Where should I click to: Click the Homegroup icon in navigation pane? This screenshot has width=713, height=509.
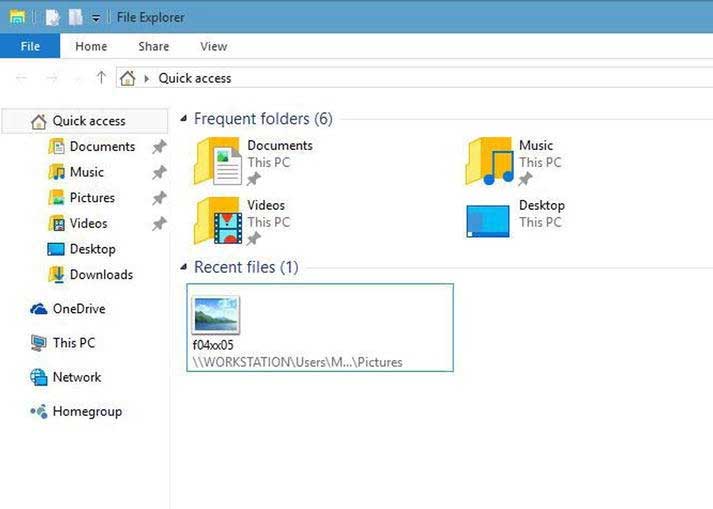(39, 411)
